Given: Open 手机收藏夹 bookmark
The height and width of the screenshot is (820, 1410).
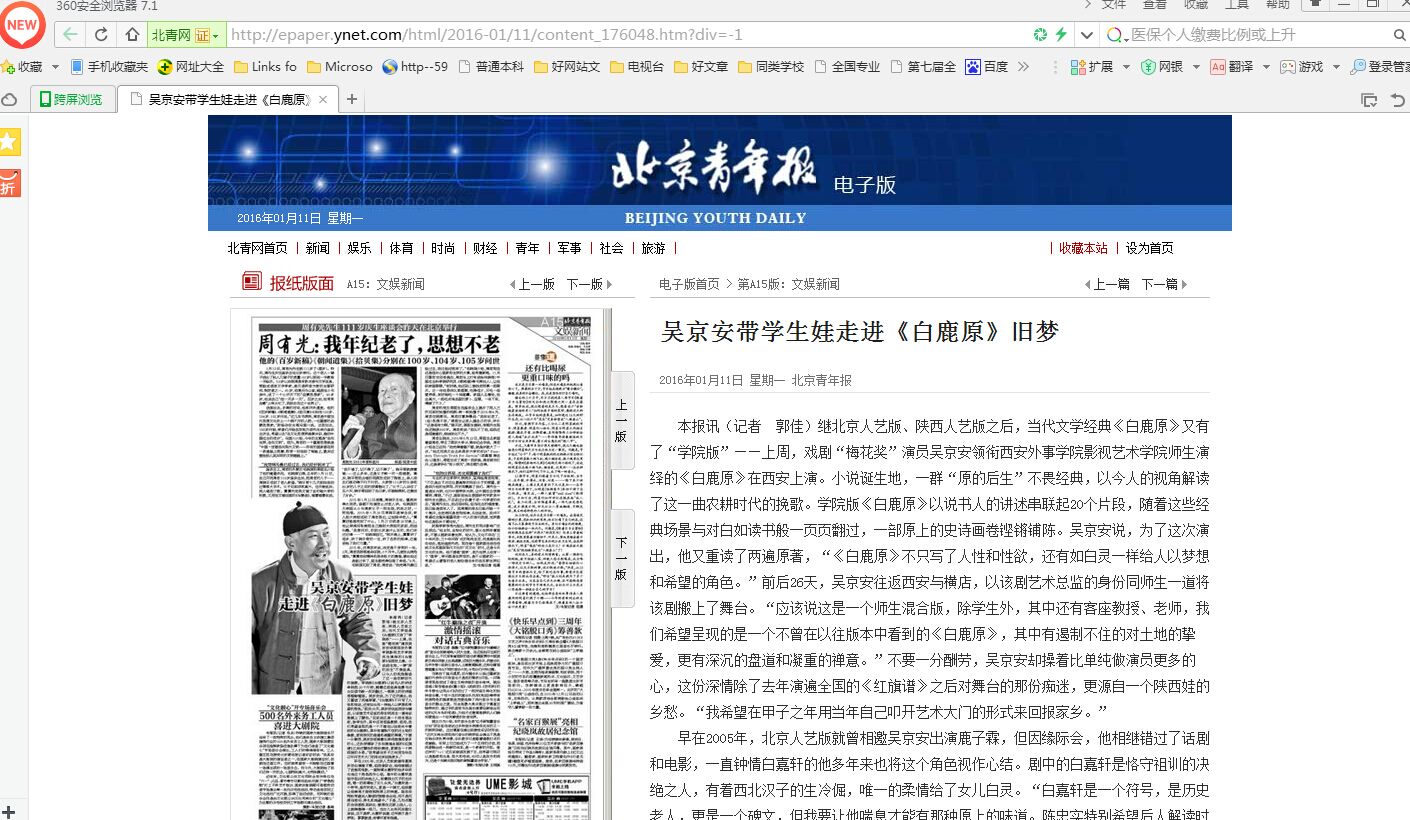Looking at the screenshot, I should 110,67.
